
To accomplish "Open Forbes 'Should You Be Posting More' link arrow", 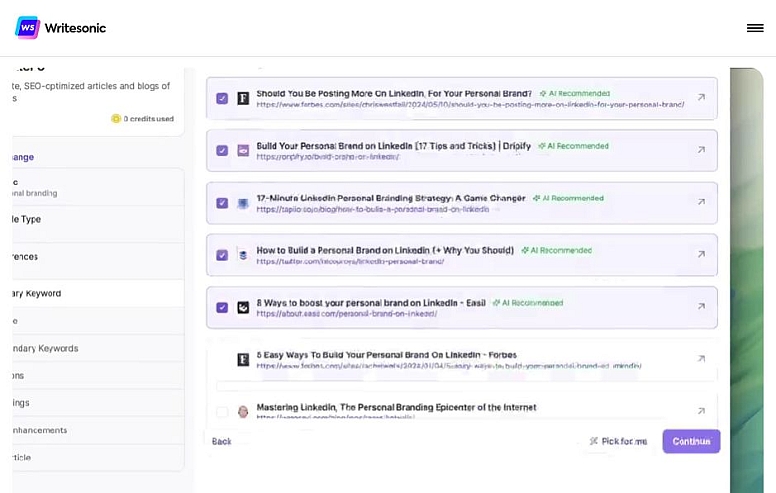I will point(701,97).
